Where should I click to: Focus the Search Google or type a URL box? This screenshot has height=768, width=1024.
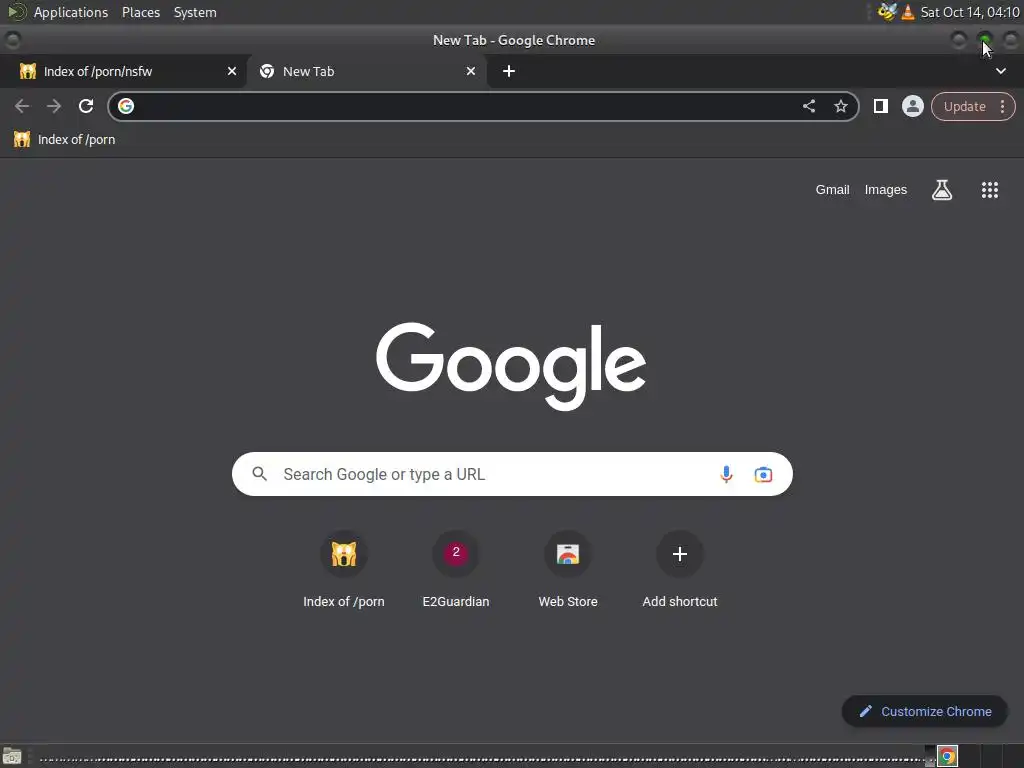click(512, 474)
